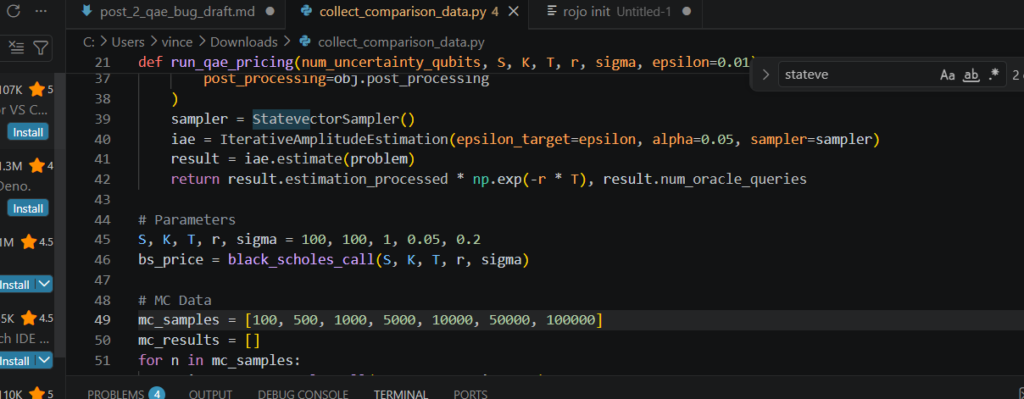Image resolution: width=1024 pixels, height=399 pixels.
Task: Click the file icon on rojo init tab
Action: click(552, 11)
